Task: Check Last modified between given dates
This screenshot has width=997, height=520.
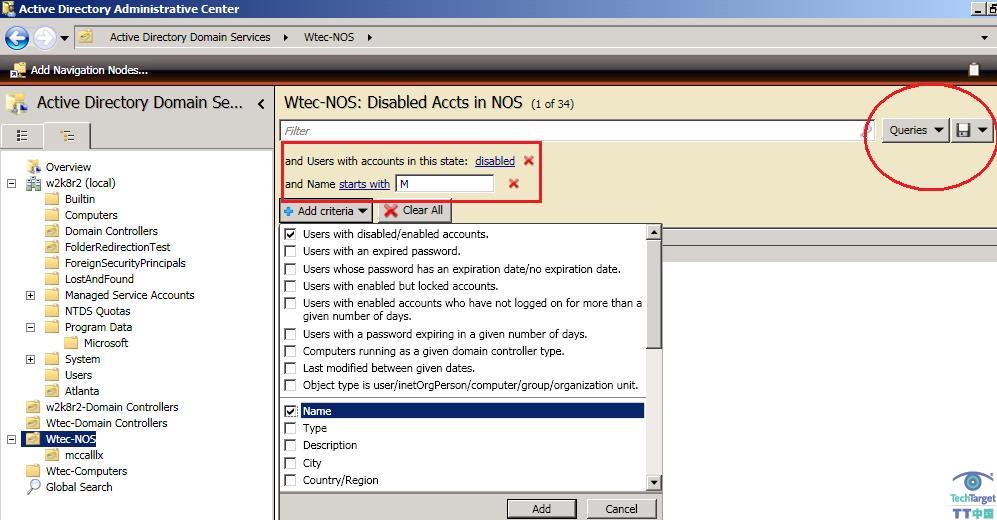Action: (x=291, y=368)
